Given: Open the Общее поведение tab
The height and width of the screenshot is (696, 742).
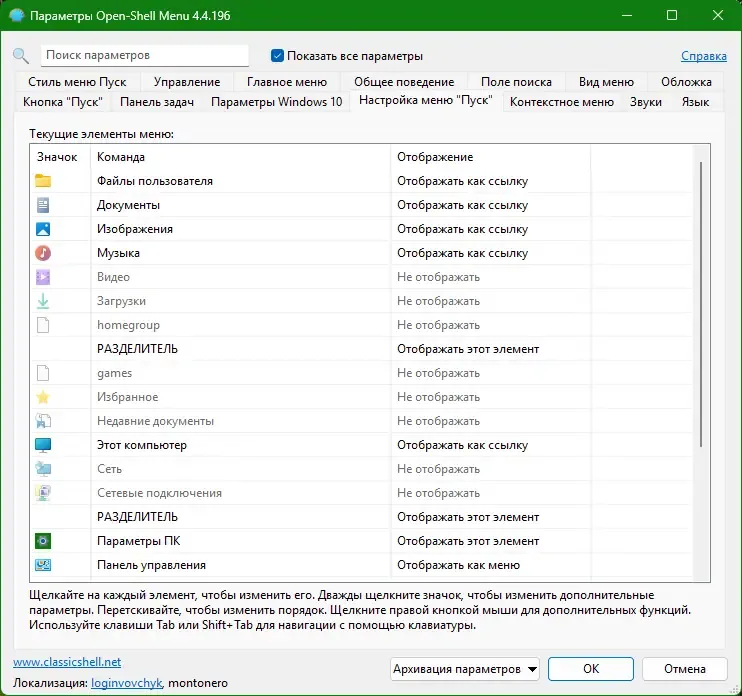Looking at the screenshot, I should click(x=404, y=82).
